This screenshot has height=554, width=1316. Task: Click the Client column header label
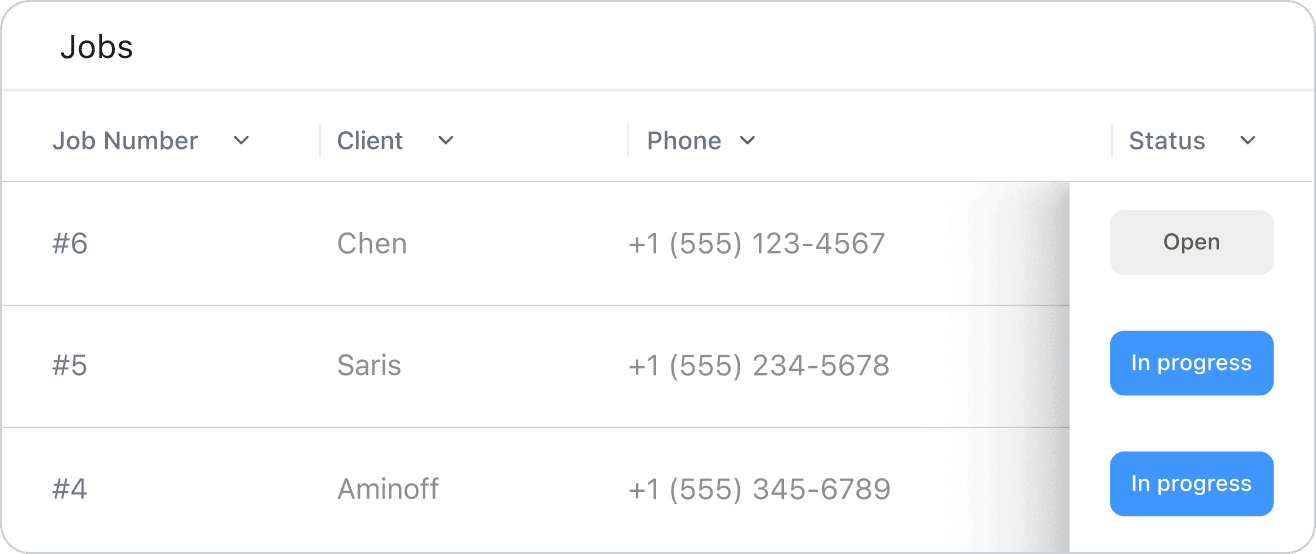coord(370,141)
